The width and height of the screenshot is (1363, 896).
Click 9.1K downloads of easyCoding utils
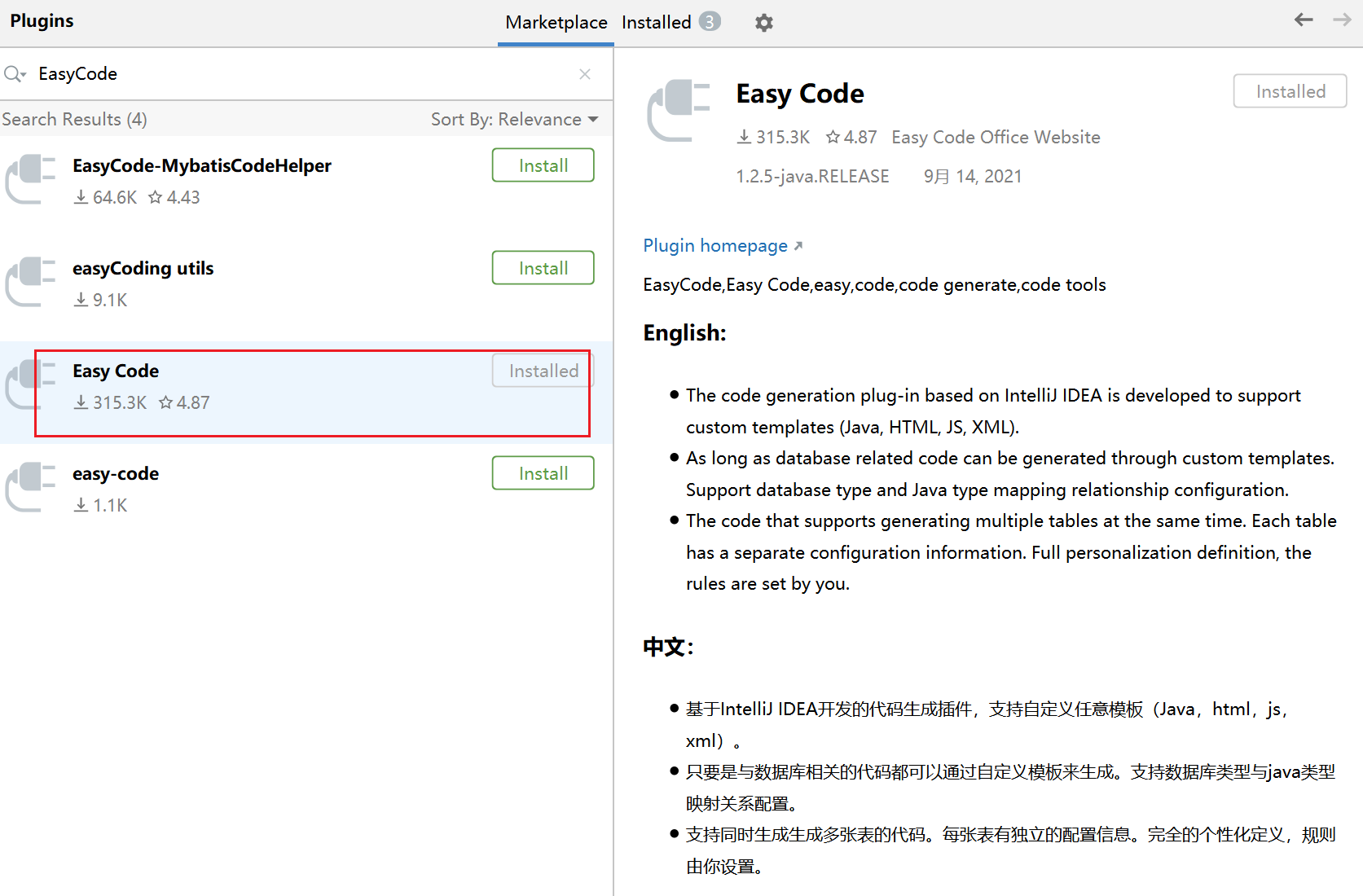click(100, 300)
